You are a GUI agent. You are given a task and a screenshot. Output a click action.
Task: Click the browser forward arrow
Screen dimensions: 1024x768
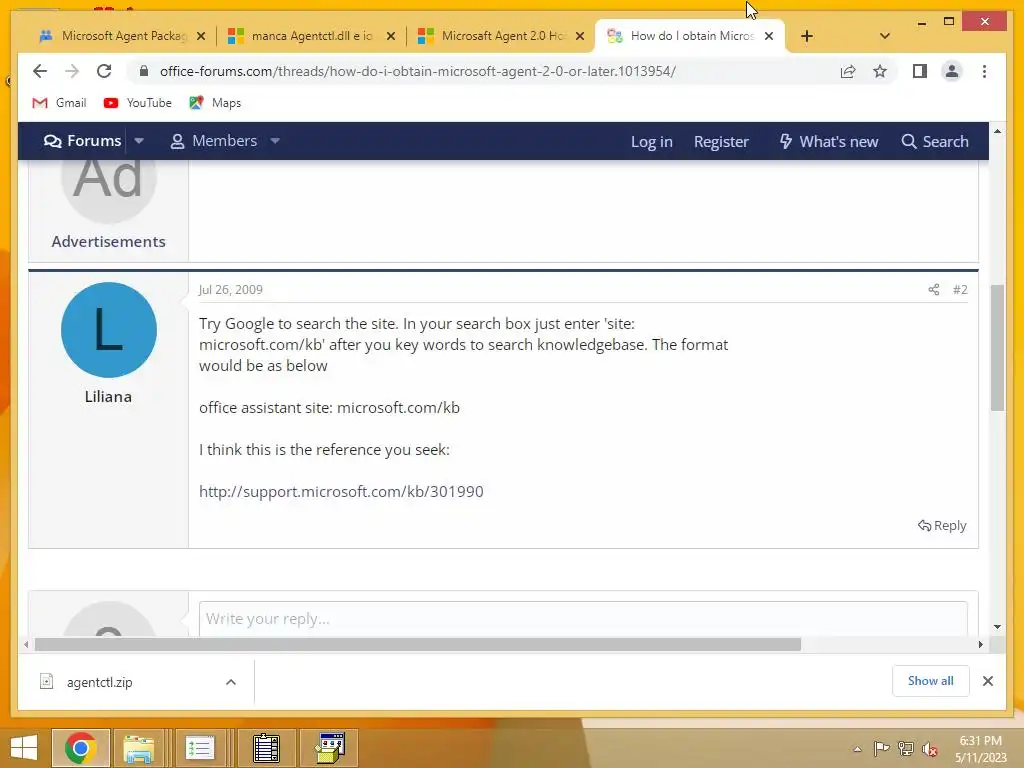(72, 71)
